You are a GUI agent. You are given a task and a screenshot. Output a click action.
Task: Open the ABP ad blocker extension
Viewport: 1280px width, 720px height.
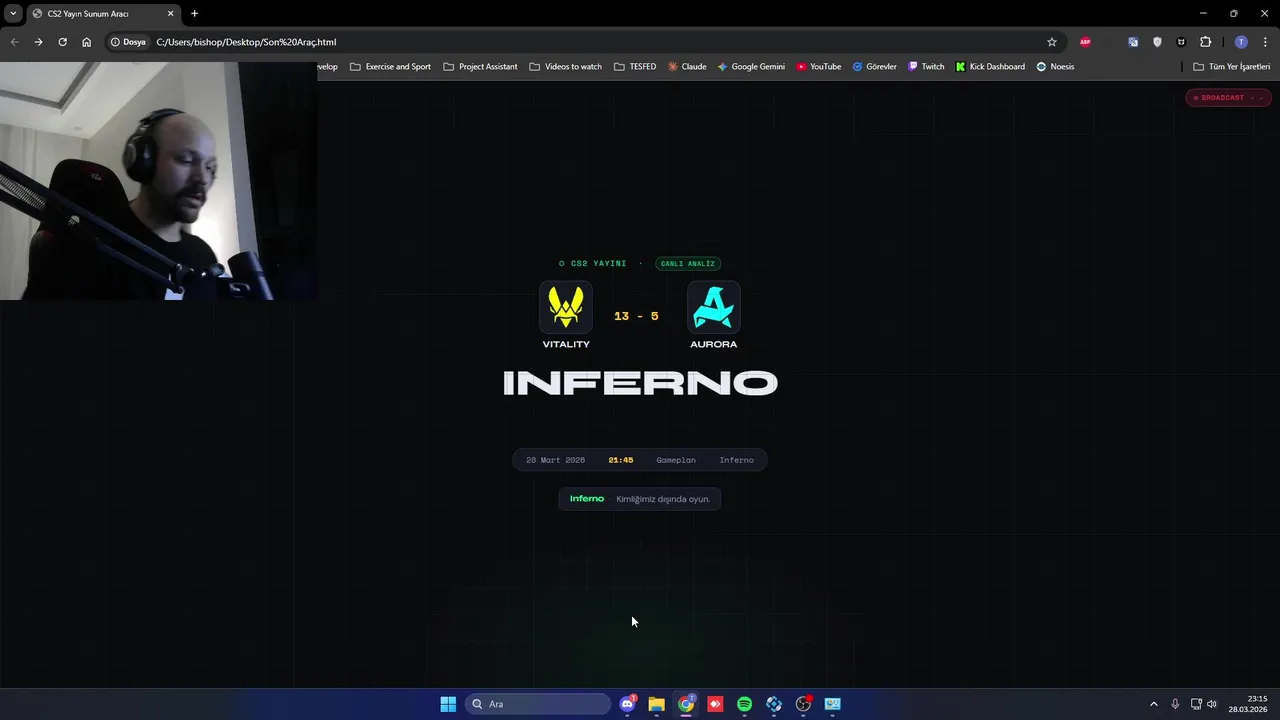click(1085, 42)
